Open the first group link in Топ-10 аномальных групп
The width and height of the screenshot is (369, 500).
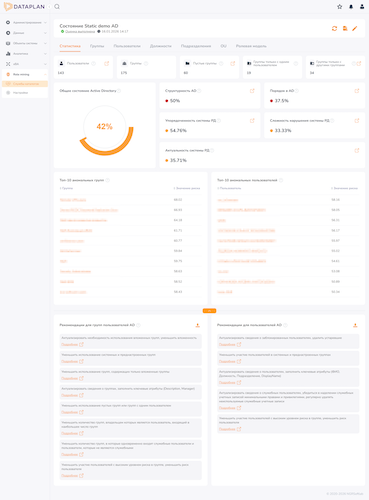[x=73, y=200]
